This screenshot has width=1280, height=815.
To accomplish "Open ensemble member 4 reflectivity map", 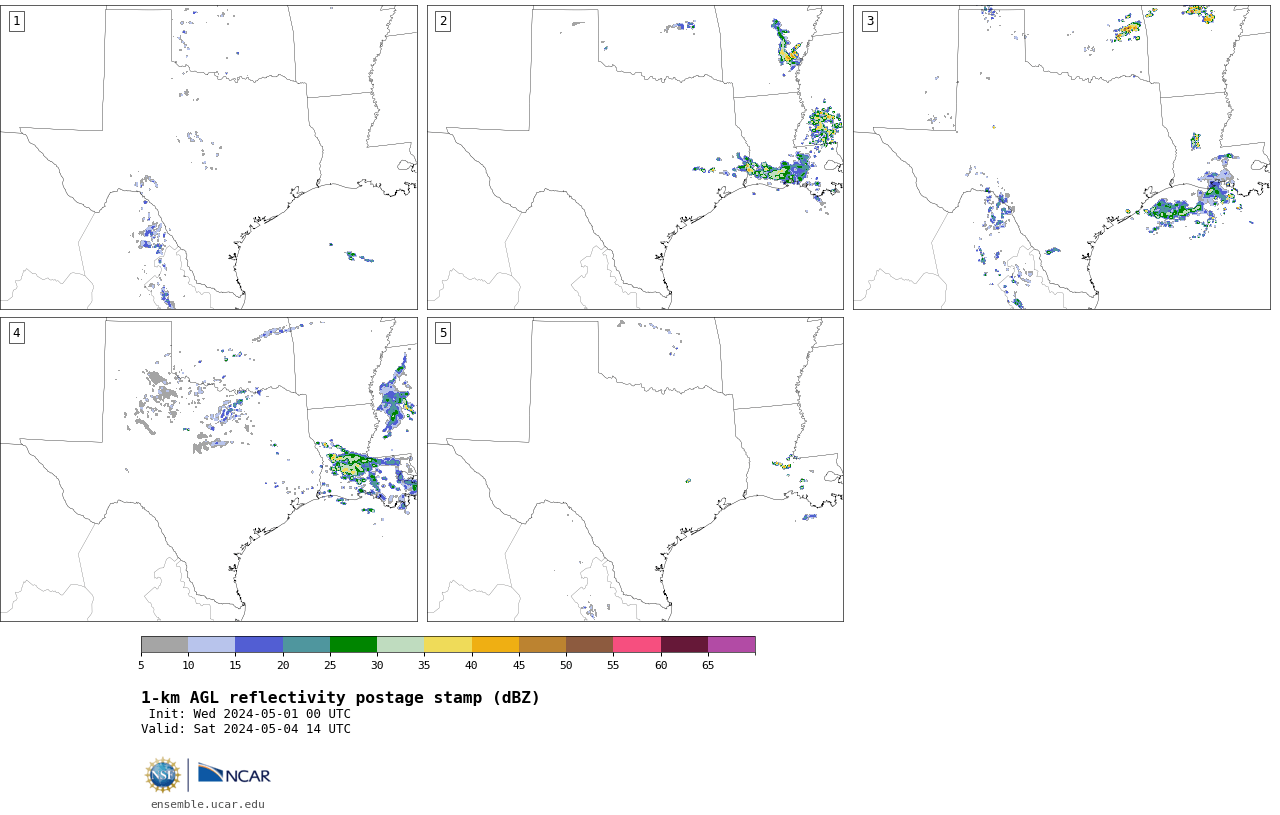I will pyautogui.click(x=209, y=469).
